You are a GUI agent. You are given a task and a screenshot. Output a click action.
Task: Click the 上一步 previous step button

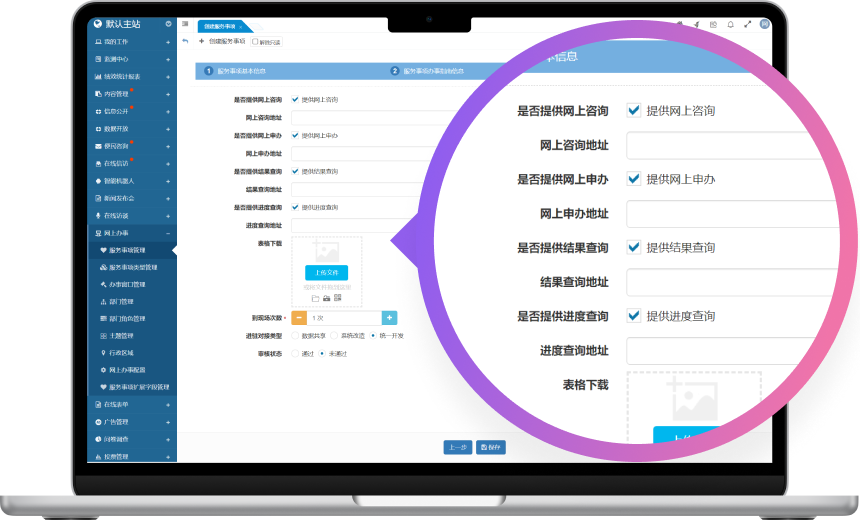pos(457,447)
